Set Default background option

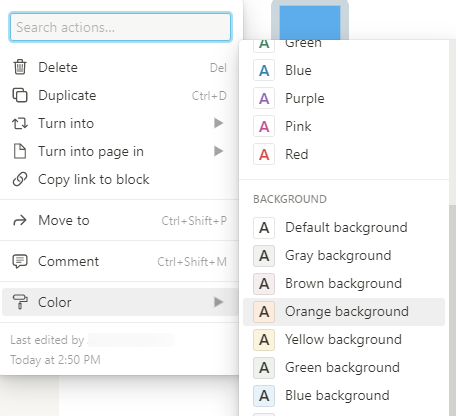344,228
